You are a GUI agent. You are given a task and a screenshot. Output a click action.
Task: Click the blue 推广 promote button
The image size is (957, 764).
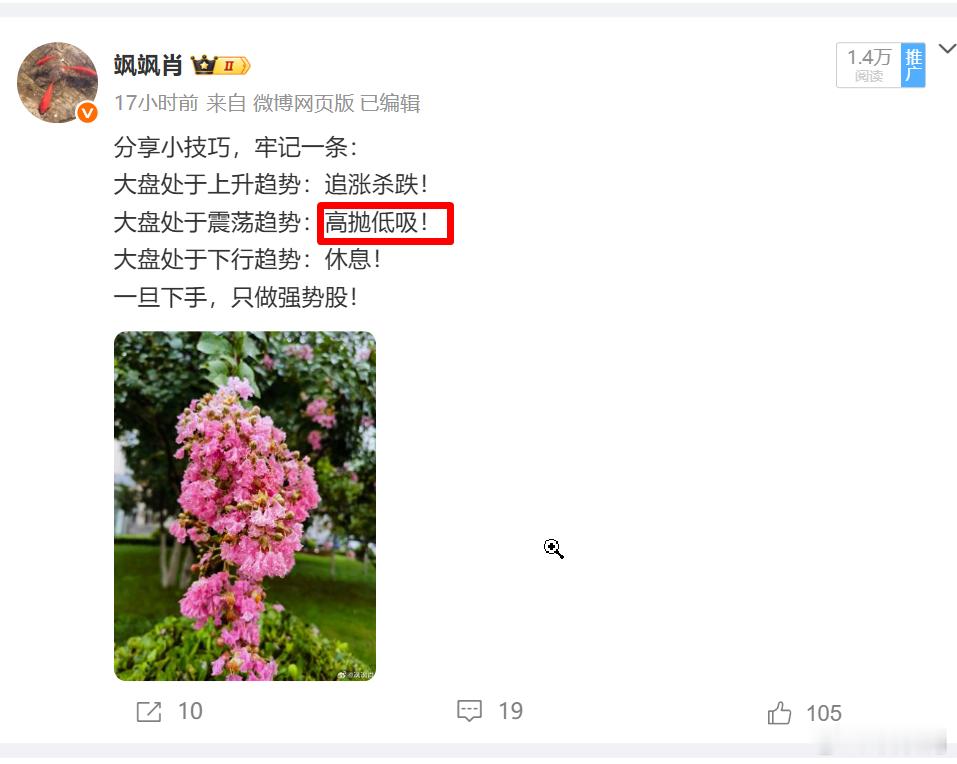point(913,65)
